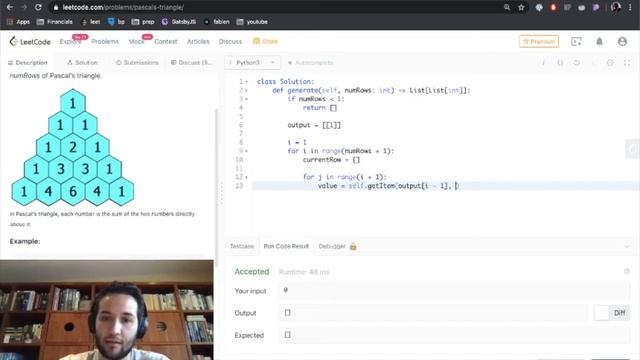Open the user account icon

[x=622, y=41]
